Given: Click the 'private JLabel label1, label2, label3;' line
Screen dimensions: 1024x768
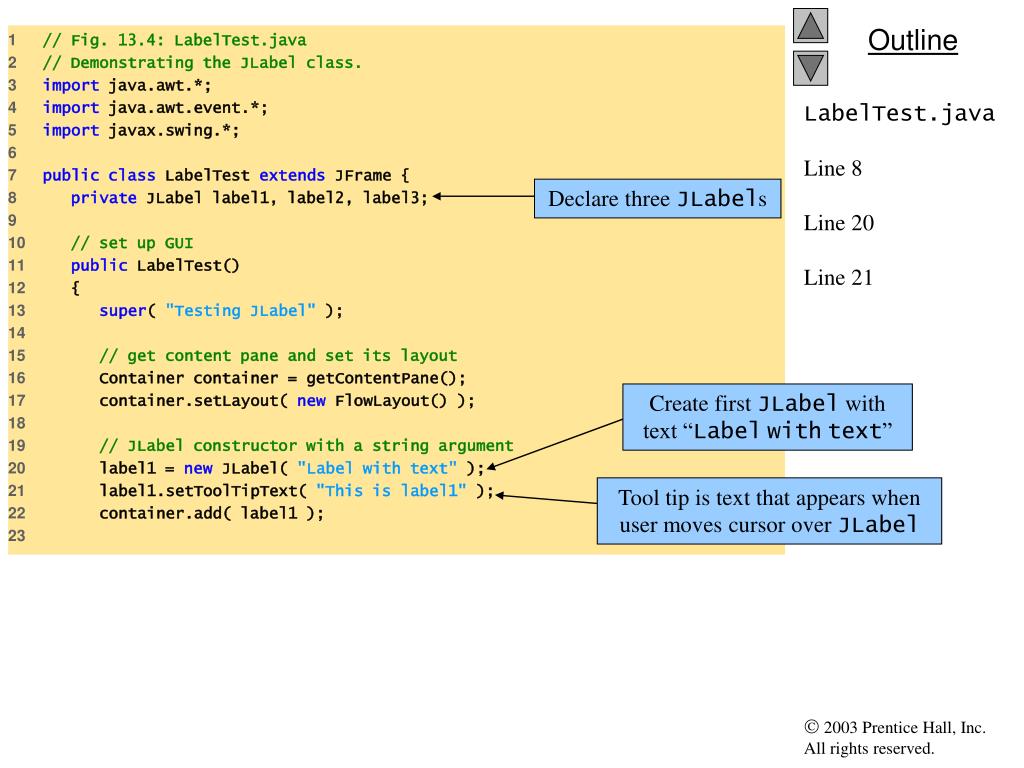Looking at the screenshot, I should (249, 198).
